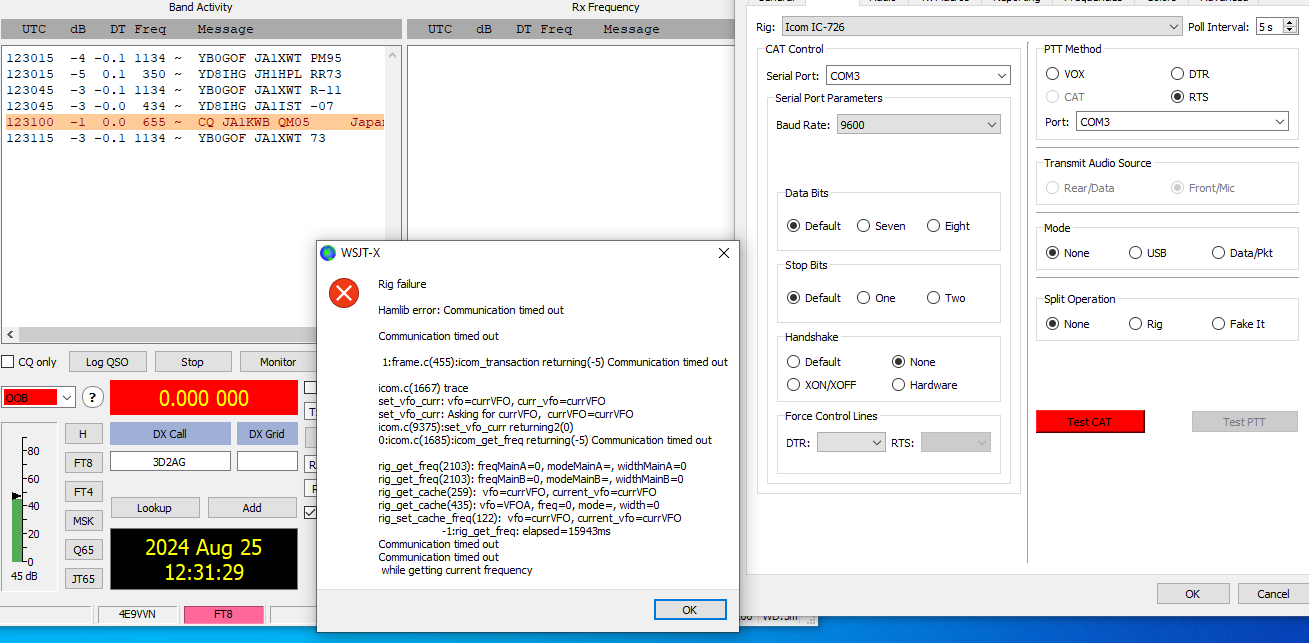Select the CQ JA1KWB QM05 row
Image resolution: width=1309 pixels, height=643 pixels.
pyautogui.click(x=193, y=122)
